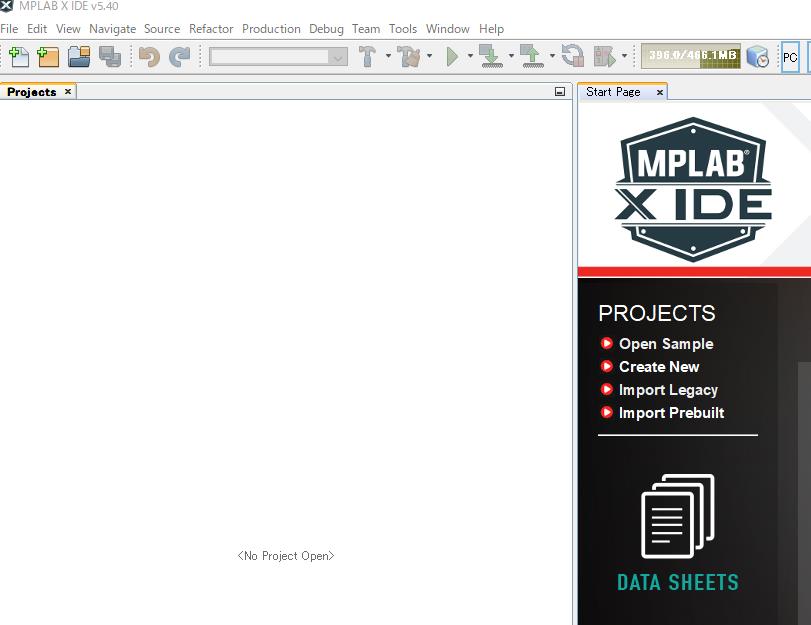Expand the Run Project dropdown arrow

click(x=470, y=56)
